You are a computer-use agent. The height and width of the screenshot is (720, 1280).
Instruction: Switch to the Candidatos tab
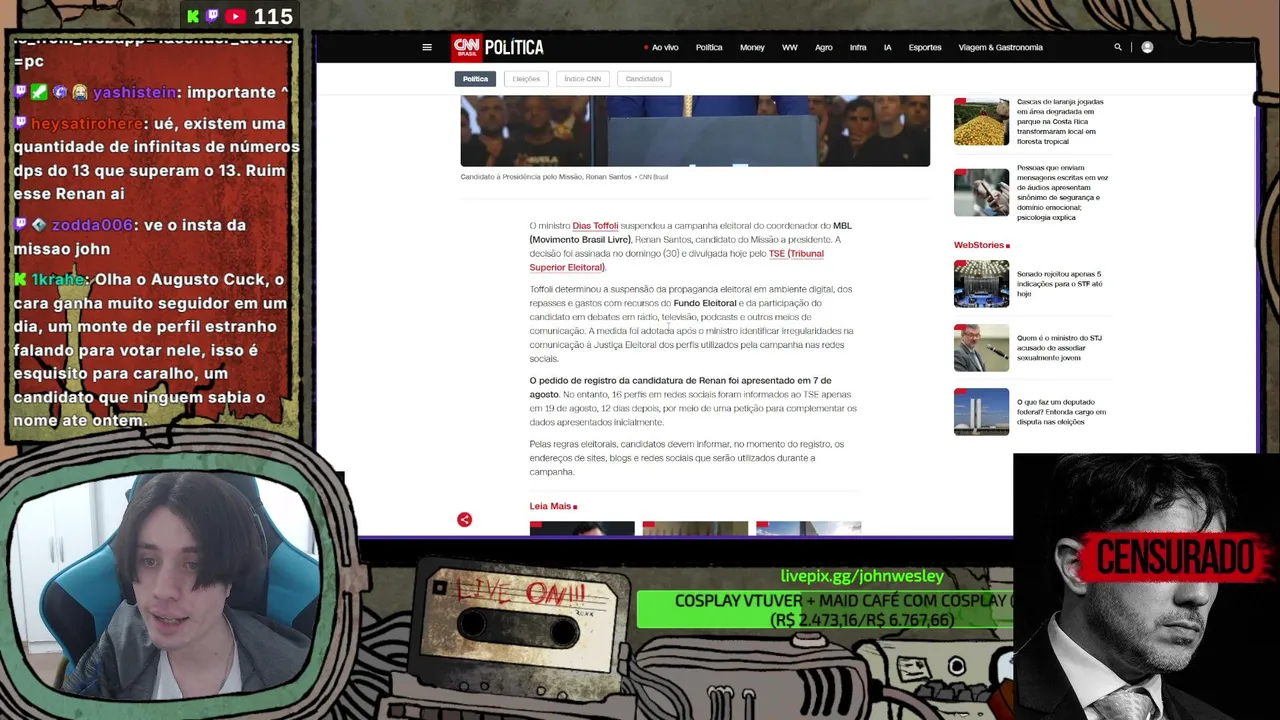click(x=644, y=79)
